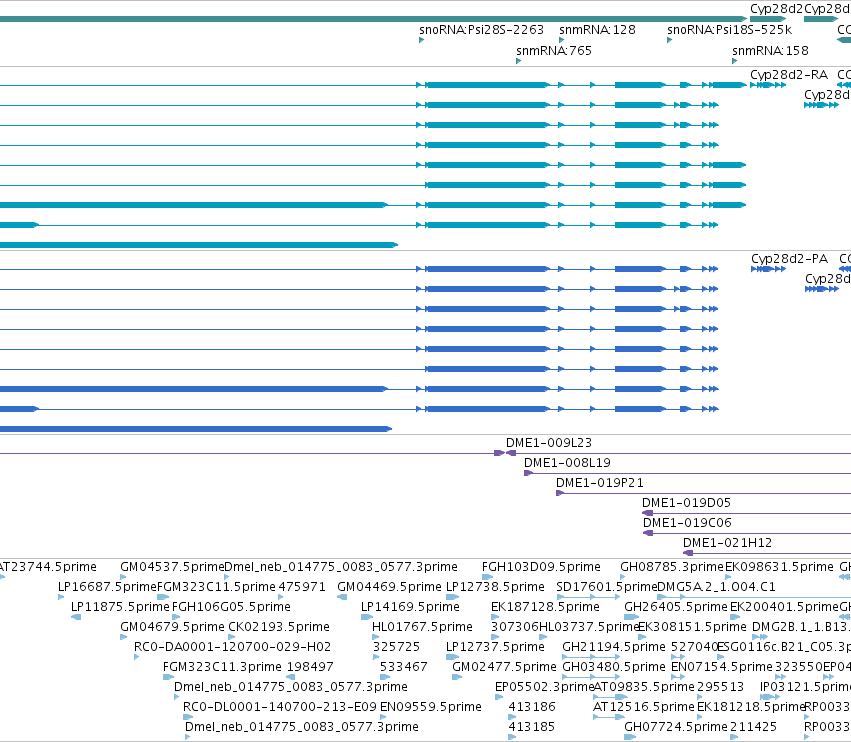
Task: Click EST label GM04537.5prime
Action: point(172,567)
